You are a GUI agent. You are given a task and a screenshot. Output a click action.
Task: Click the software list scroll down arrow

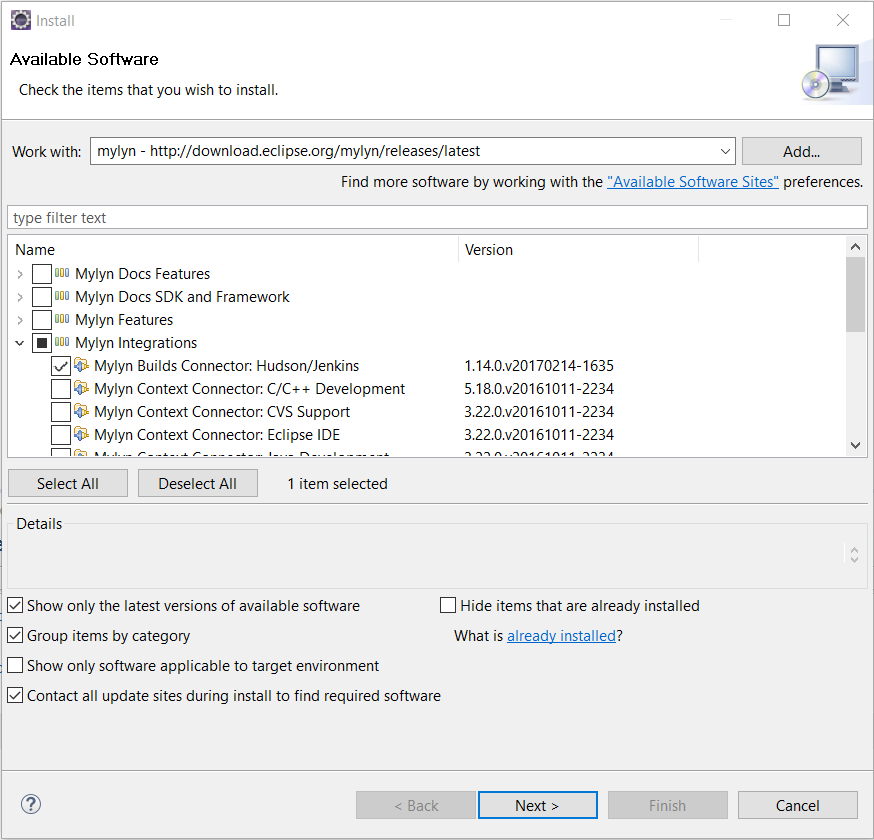(856, 445)
